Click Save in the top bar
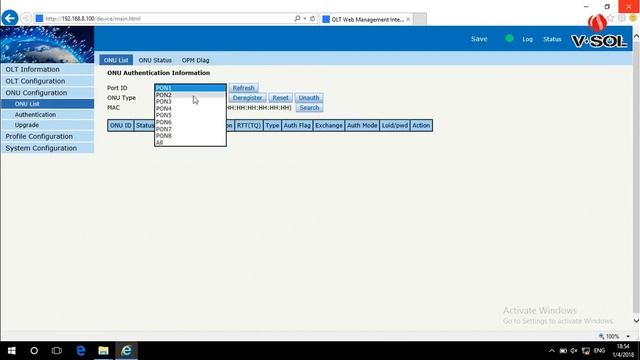This screenshot has width=640, height=360. pyautogui.click(x=479, y=39)
